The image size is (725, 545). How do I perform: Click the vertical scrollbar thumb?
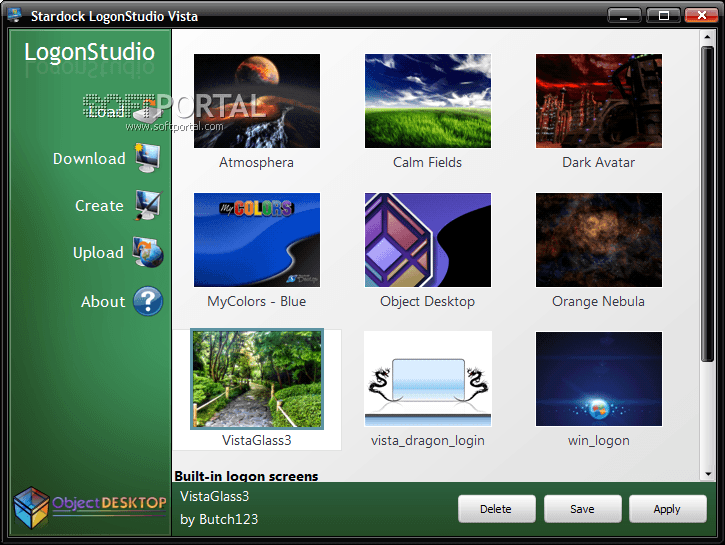coord(707,203)
